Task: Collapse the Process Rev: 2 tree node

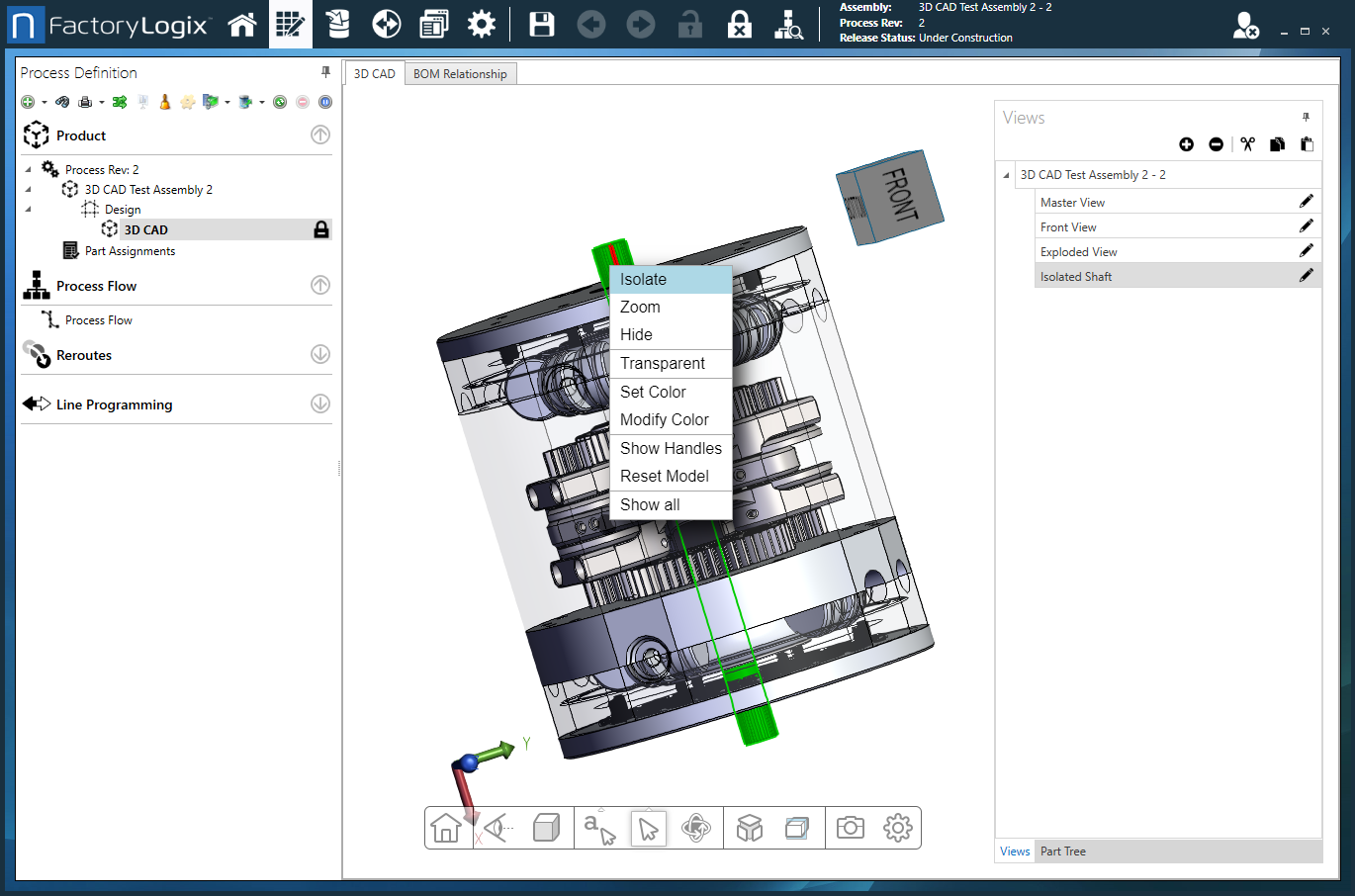Action: pos(27,169)
